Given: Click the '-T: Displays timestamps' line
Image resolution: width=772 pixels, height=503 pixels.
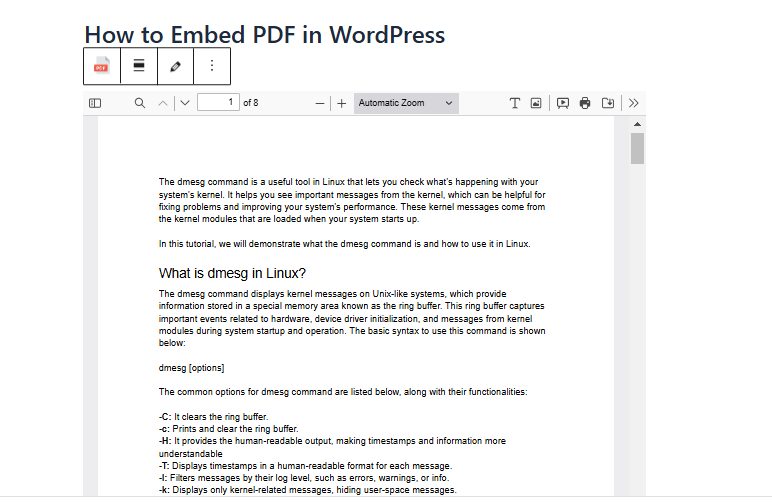Looking at the screenshot, I should tap(305, 466).
